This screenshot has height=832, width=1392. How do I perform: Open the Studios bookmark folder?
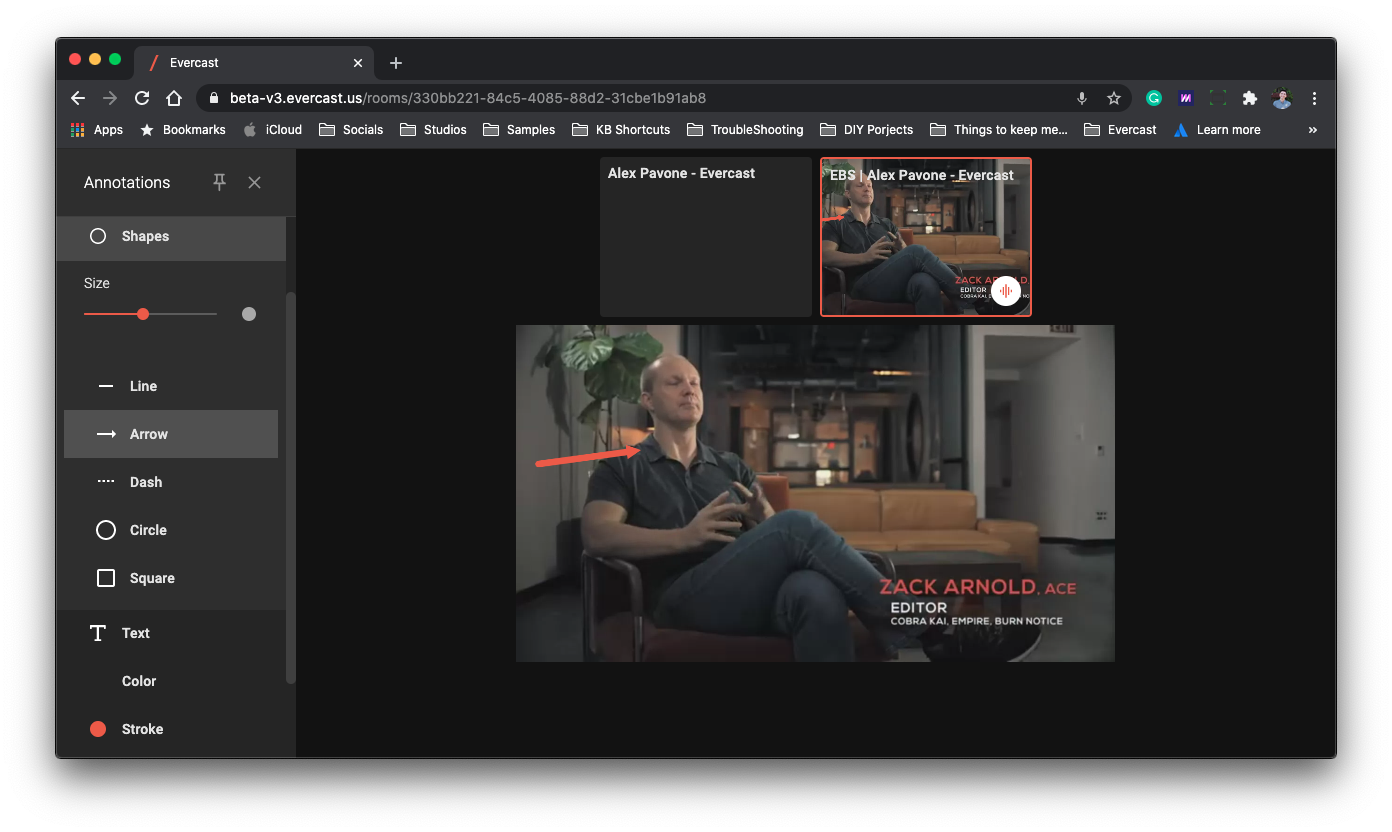pos(433,130)
